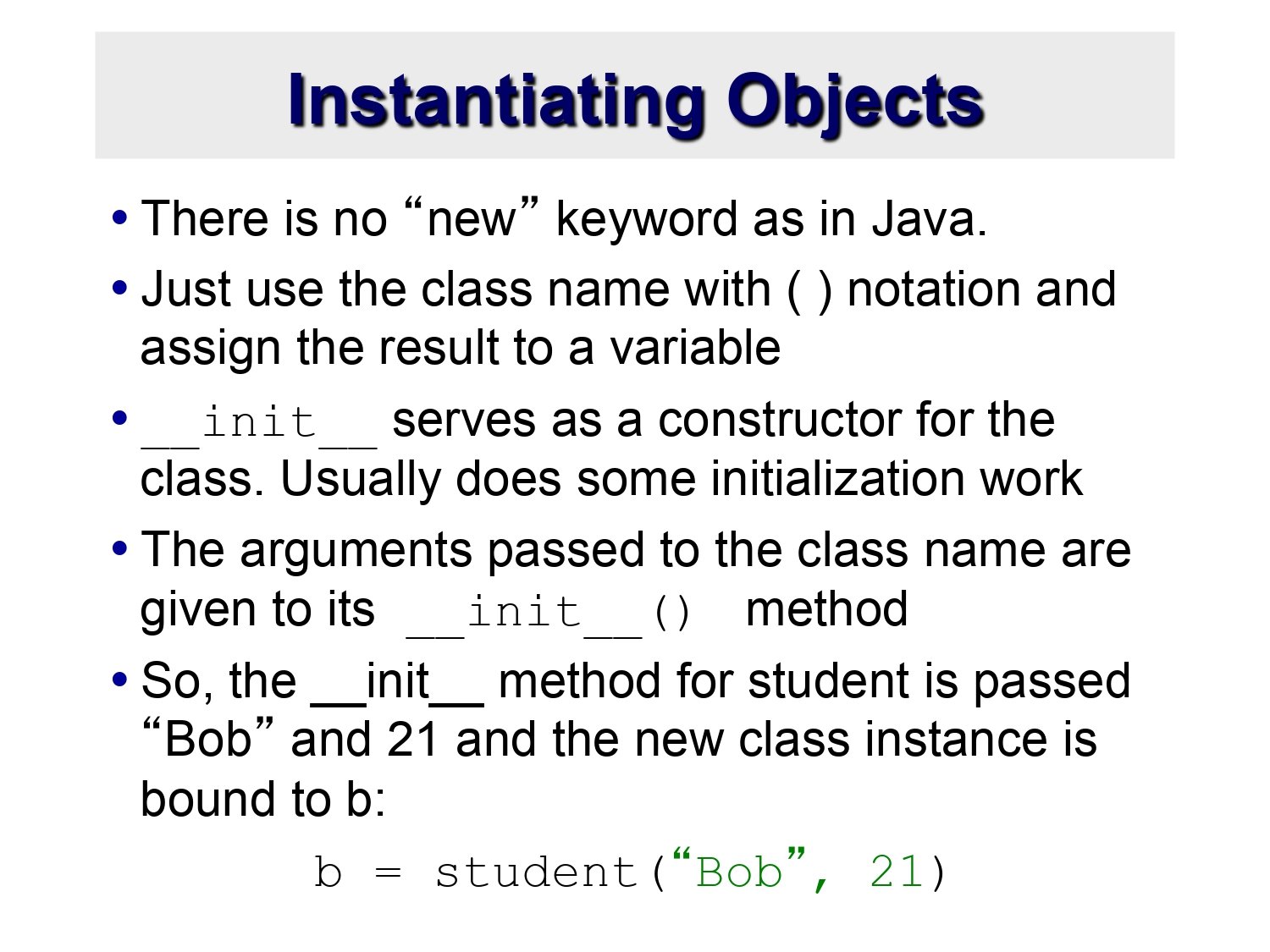The height and width of the screenshot is (952, 1270).
Task: Click the monospace __init__ in third bullet
Action: click(259, 422)
